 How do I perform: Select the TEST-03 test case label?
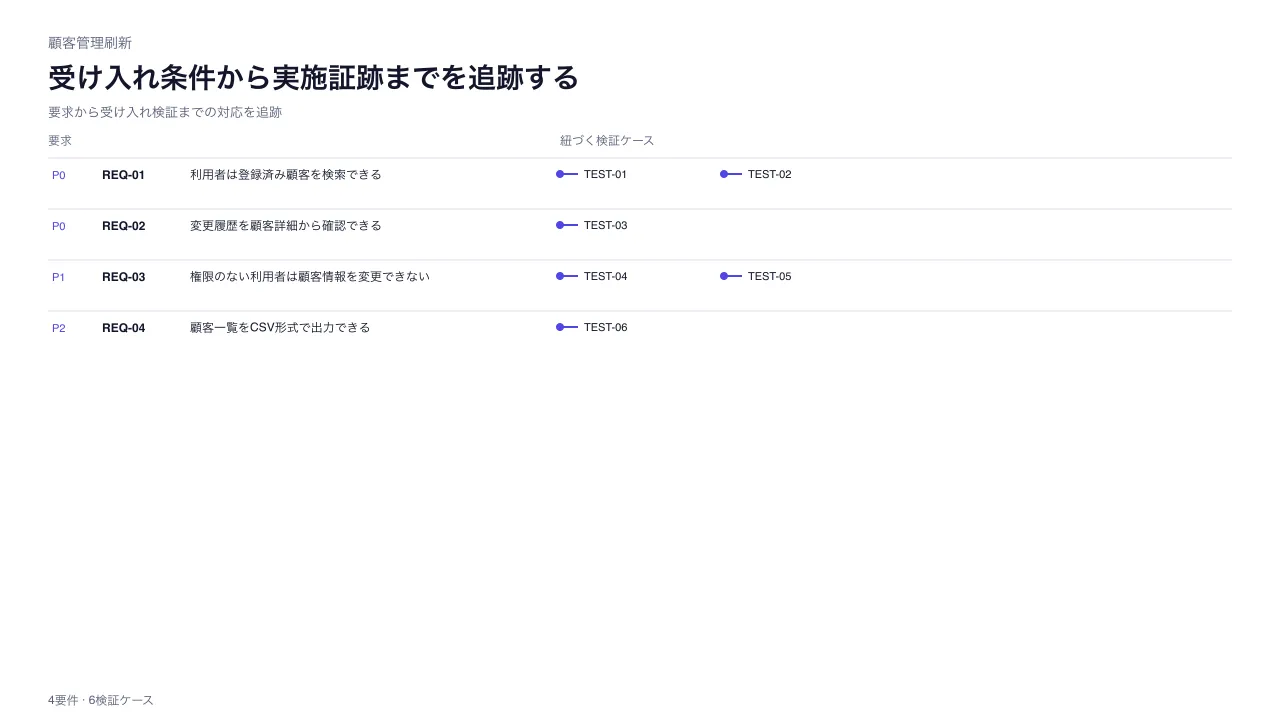pyautogui.click(x=605, y=225)
